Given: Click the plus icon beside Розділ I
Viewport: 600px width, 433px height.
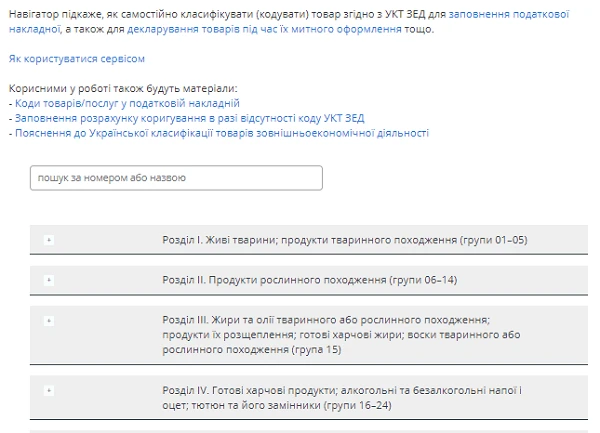Looking at the screenshot, I should pos(49,240).
